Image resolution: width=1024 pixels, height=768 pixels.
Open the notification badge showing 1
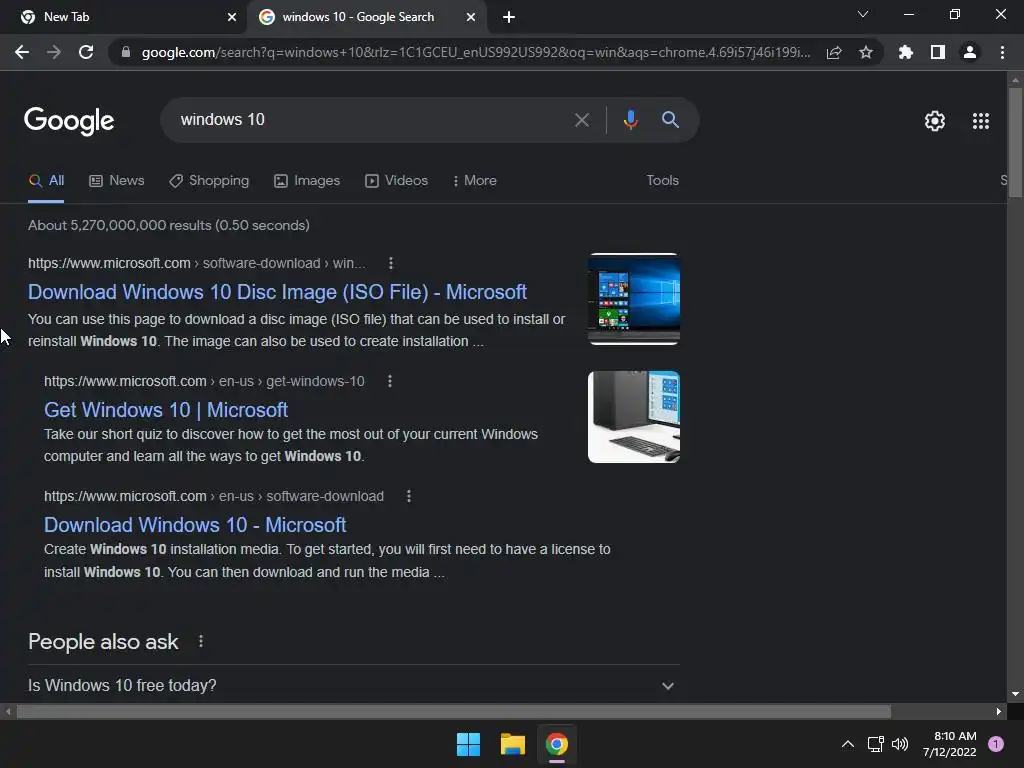pyautogui.click(x=995, y=744)
